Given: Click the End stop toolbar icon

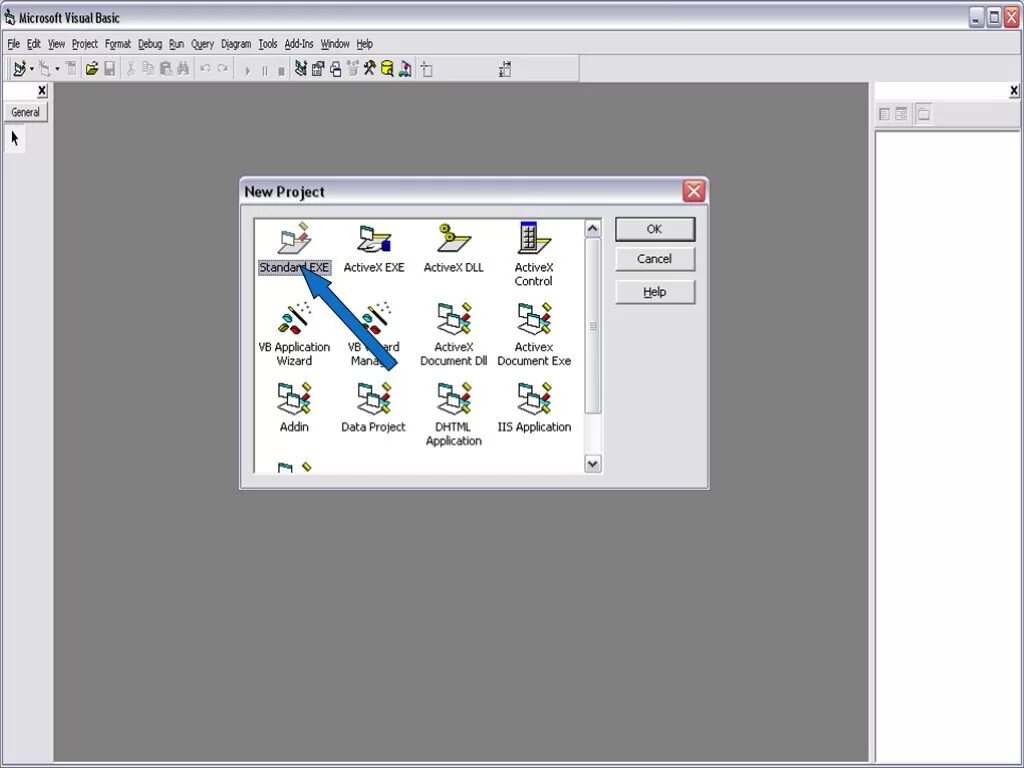Looking at the screenshot, I should (281, 70).
